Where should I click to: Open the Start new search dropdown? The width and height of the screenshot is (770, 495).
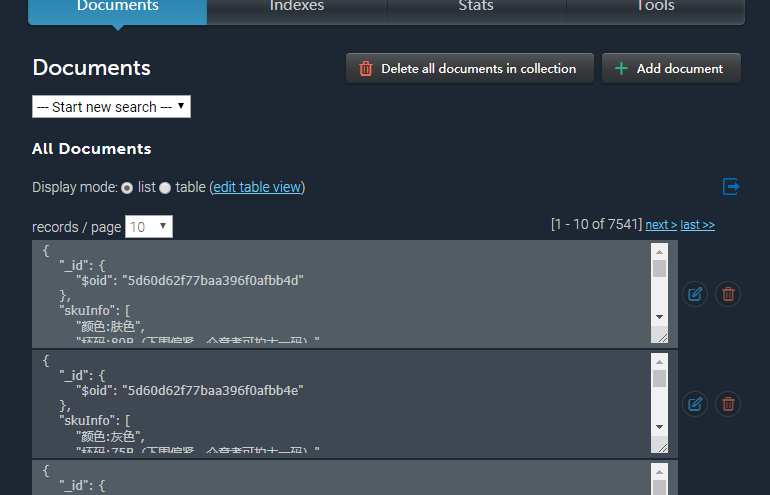pyautogui.click(x=111, y=107)
